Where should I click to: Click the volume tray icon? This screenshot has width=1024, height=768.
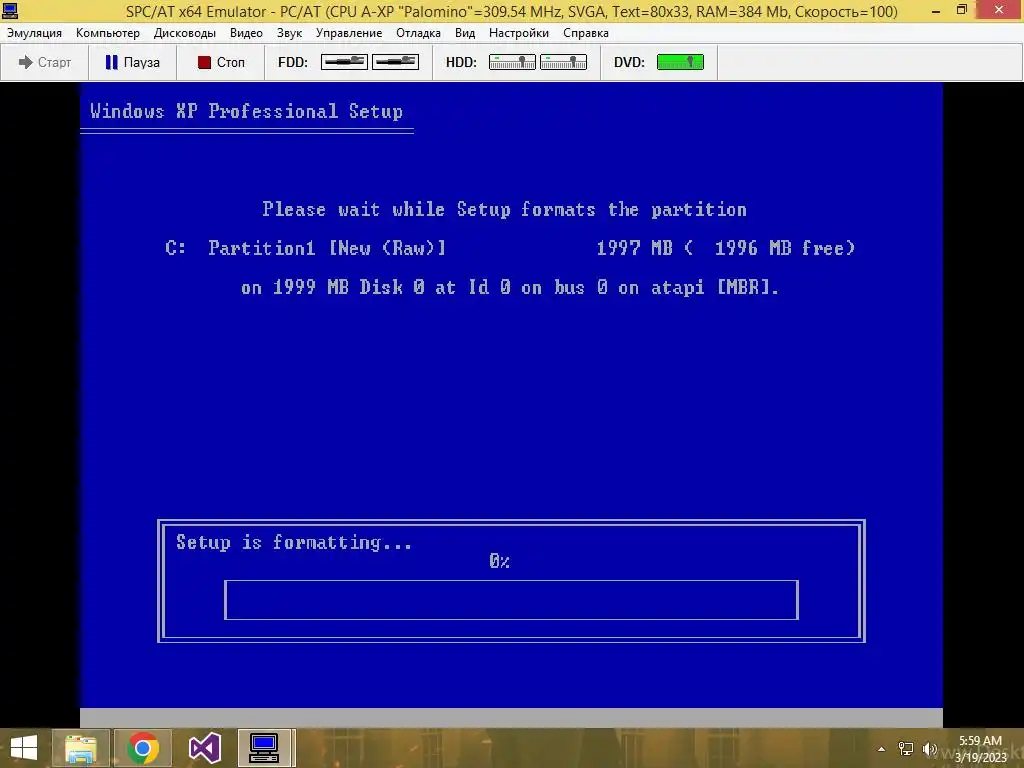tap(930, 749)
